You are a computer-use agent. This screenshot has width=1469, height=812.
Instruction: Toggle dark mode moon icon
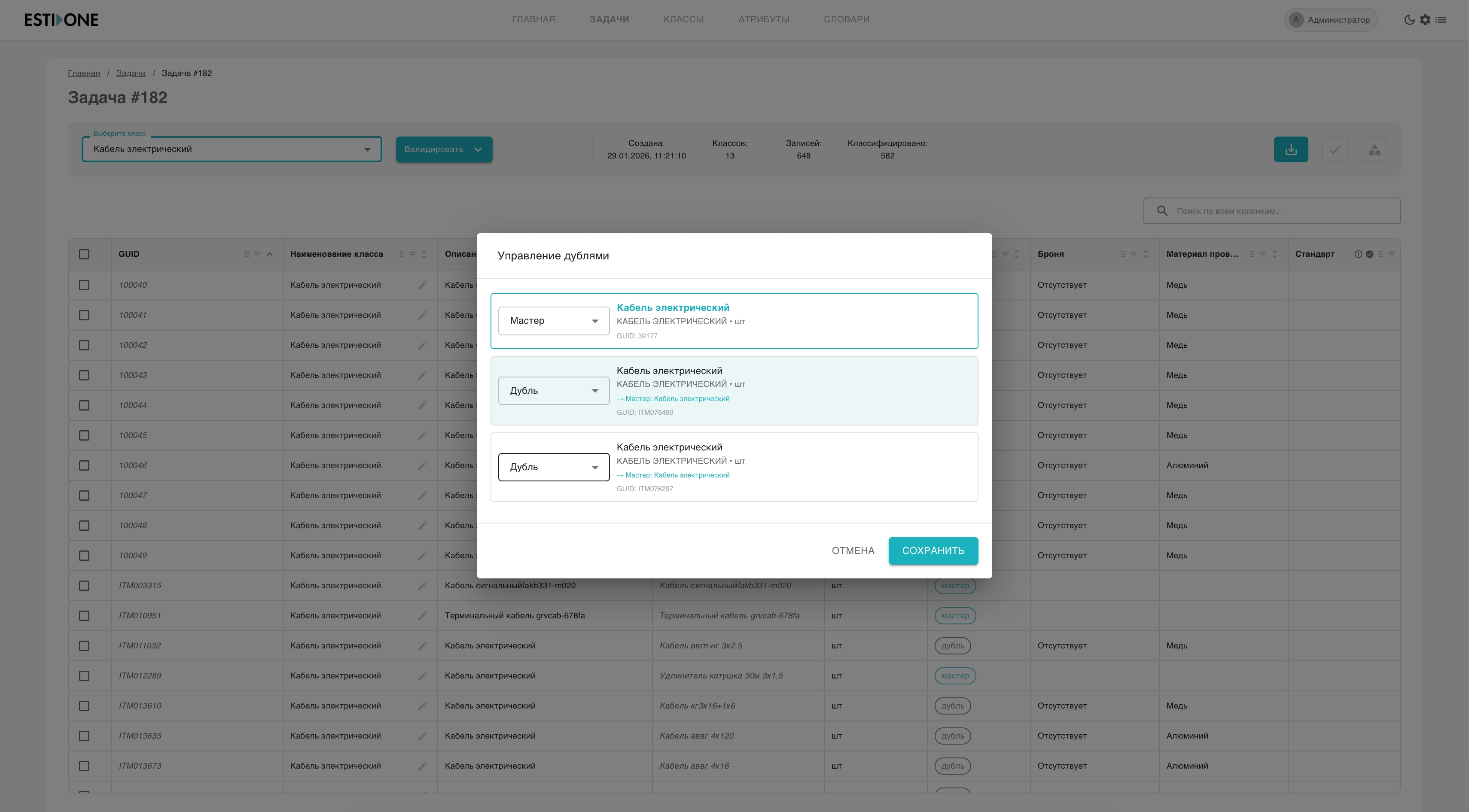1409,20
